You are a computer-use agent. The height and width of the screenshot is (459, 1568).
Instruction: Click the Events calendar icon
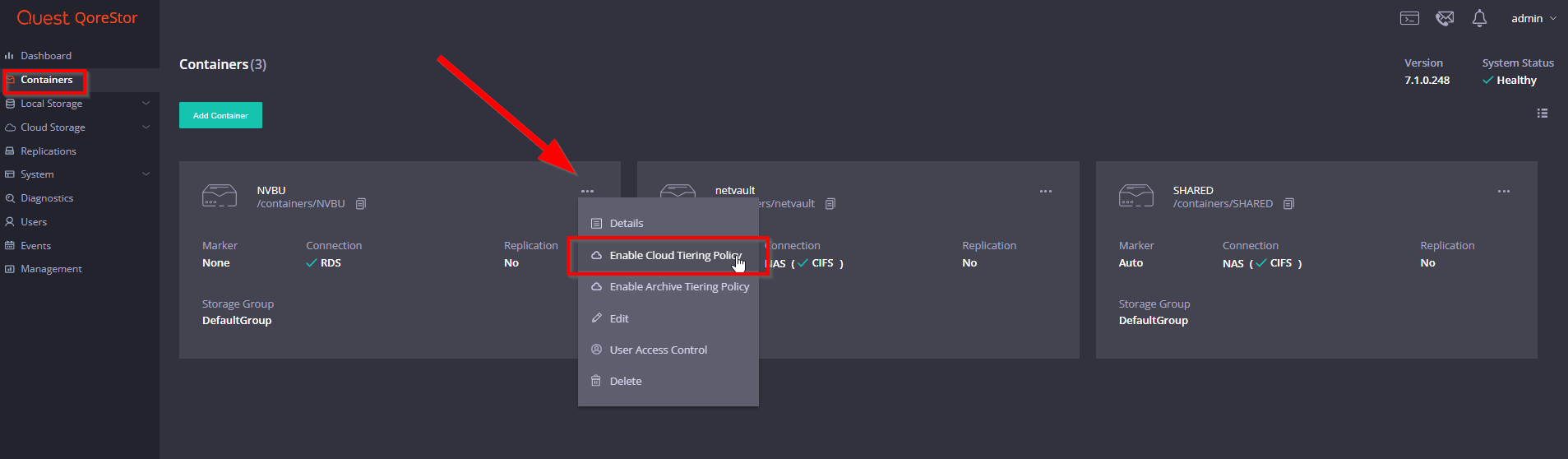[10, 246]
